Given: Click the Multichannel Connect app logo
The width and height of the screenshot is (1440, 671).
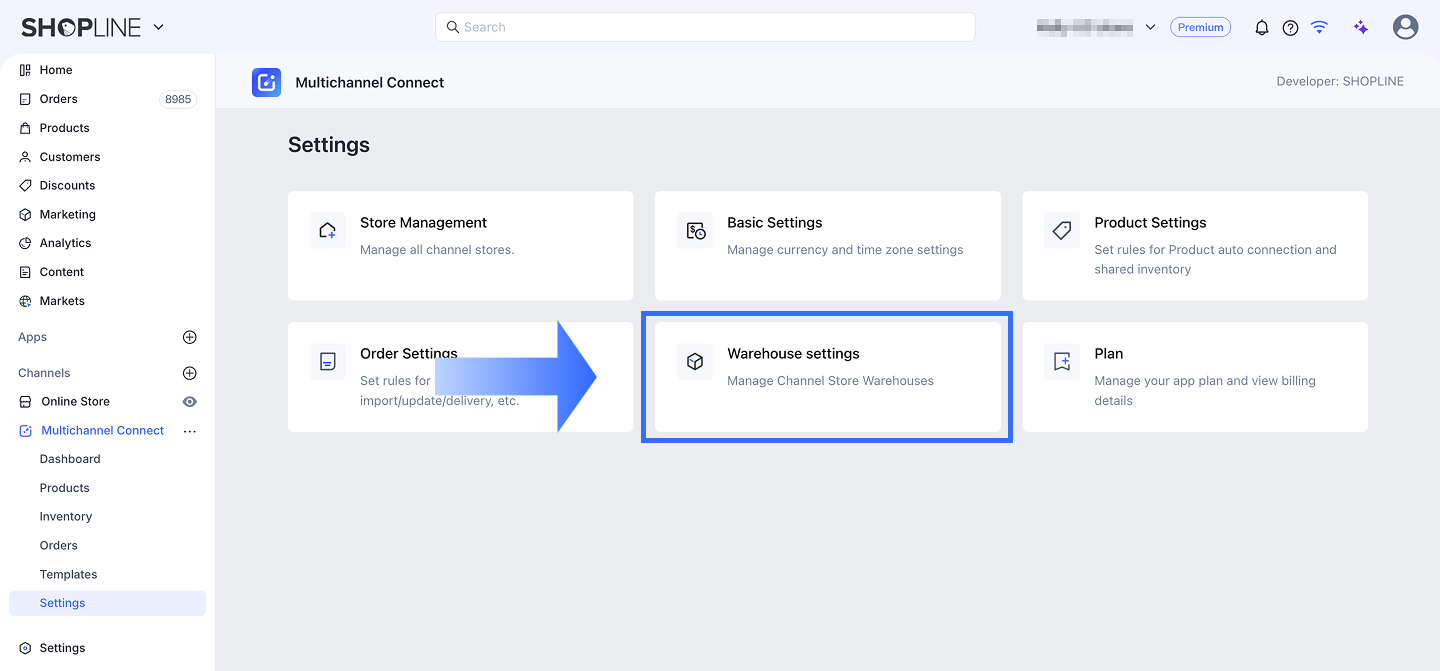Looking at the screenshot, I should (266, 82).
